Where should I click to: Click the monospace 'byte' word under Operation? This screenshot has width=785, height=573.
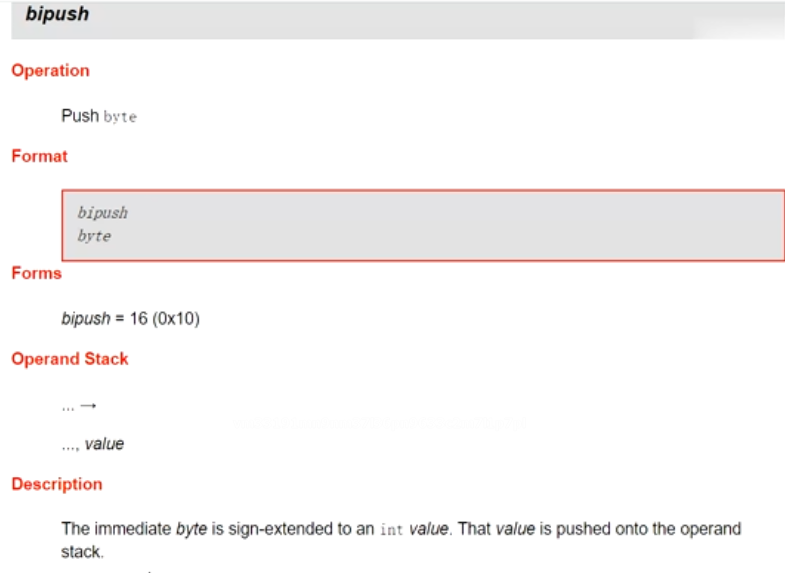[120, 117]
